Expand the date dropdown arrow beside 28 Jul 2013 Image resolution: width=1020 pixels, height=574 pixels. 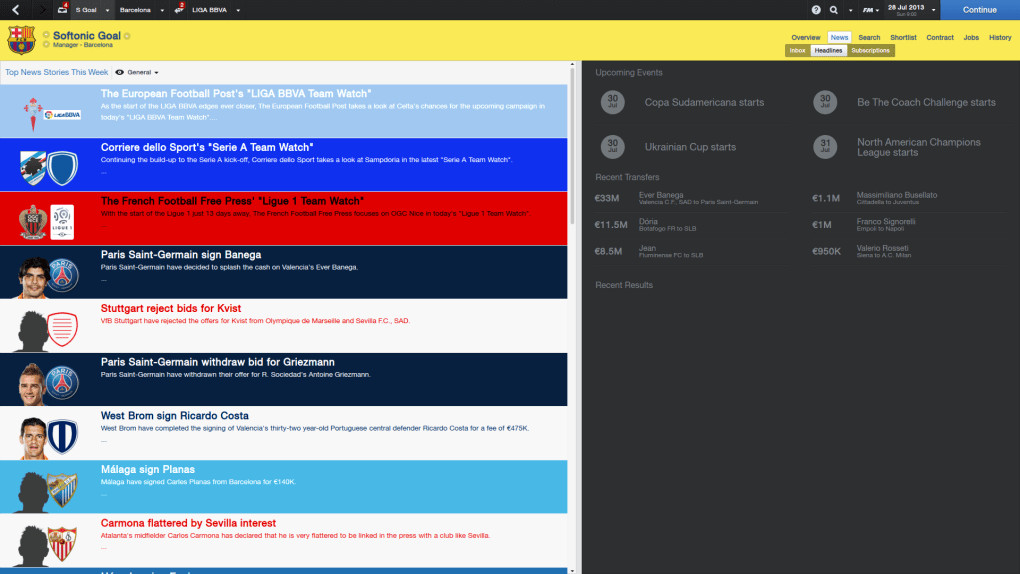pos(933,10)
